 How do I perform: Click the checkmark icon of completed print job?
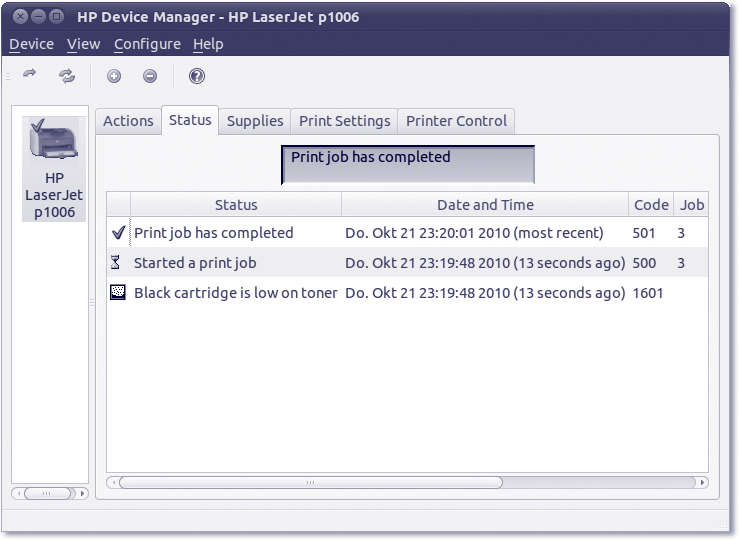tap(118, 233)
